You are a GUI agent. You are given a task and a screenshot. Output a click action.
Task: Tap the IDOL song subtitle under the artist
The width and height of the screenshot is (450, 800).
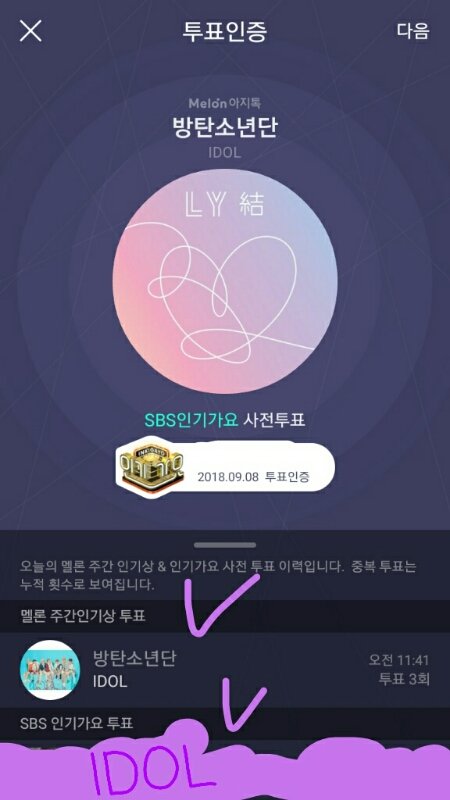click(x=224, y=153)
